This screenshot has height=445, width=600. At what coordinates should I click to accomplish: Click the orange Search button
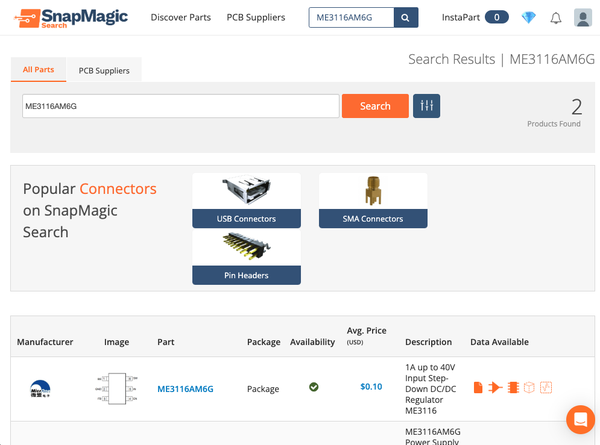click(375, 106)
